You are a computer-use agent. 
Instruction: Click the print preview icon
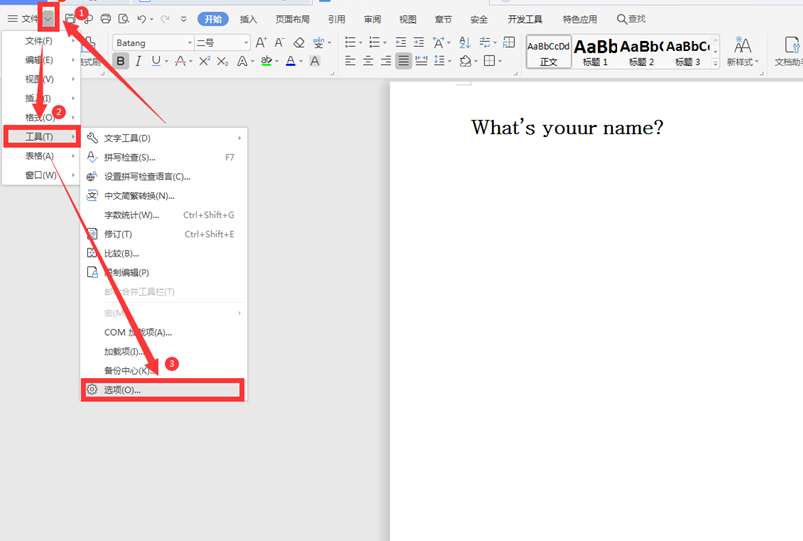click(123, 19)
